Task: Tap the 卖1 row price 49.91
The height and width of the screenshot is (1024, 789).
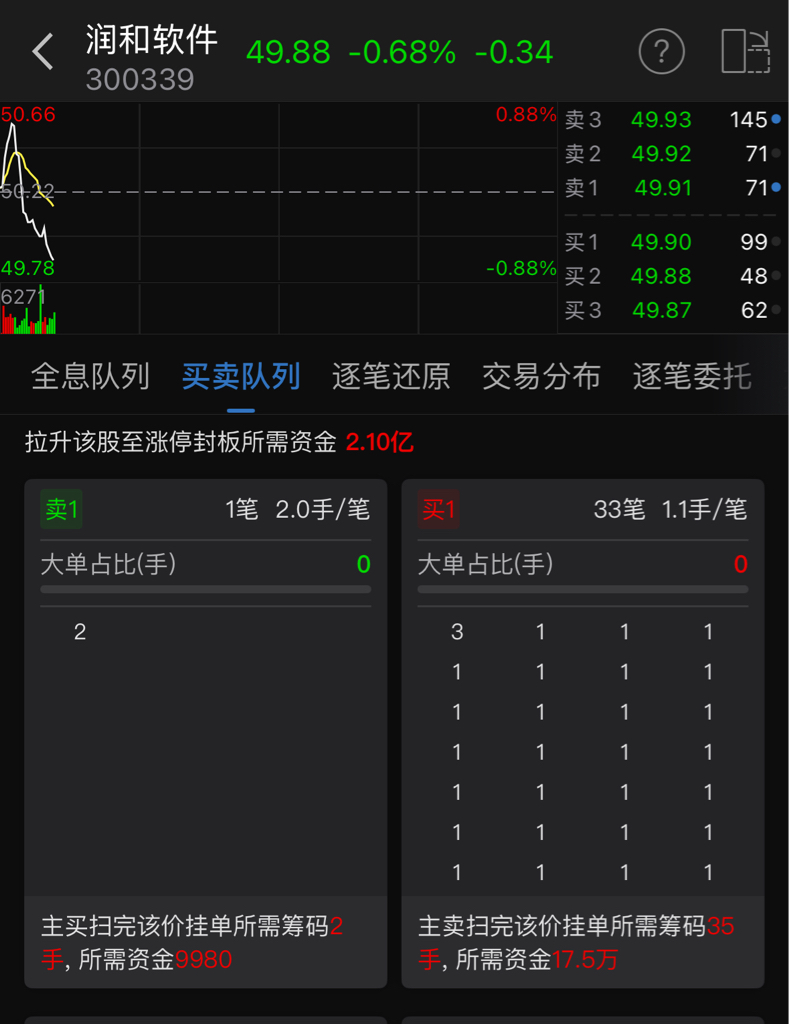Action: (x=662, y=187)
